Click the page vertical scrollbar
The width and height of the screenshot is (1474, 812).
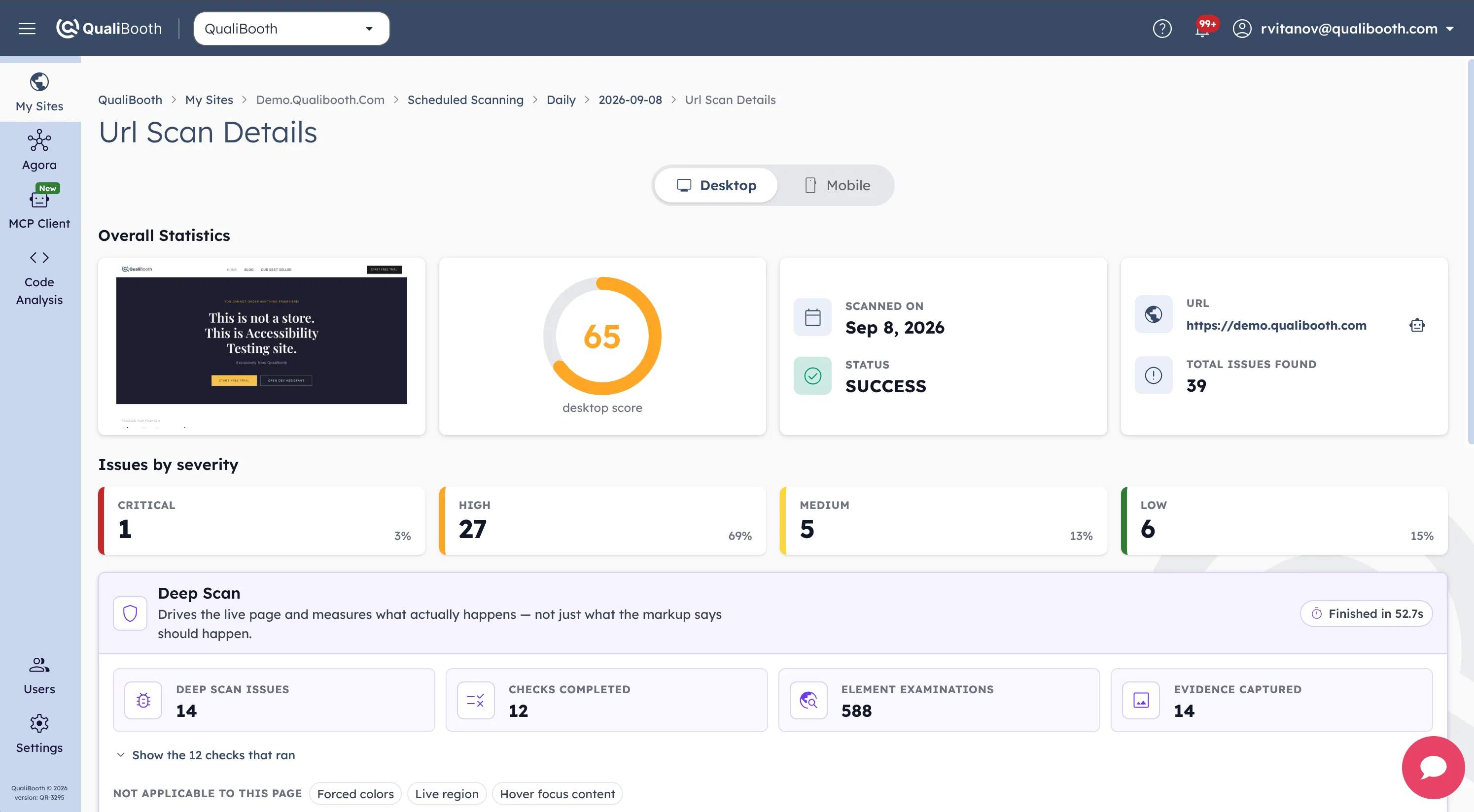(x=1471, y=252)
